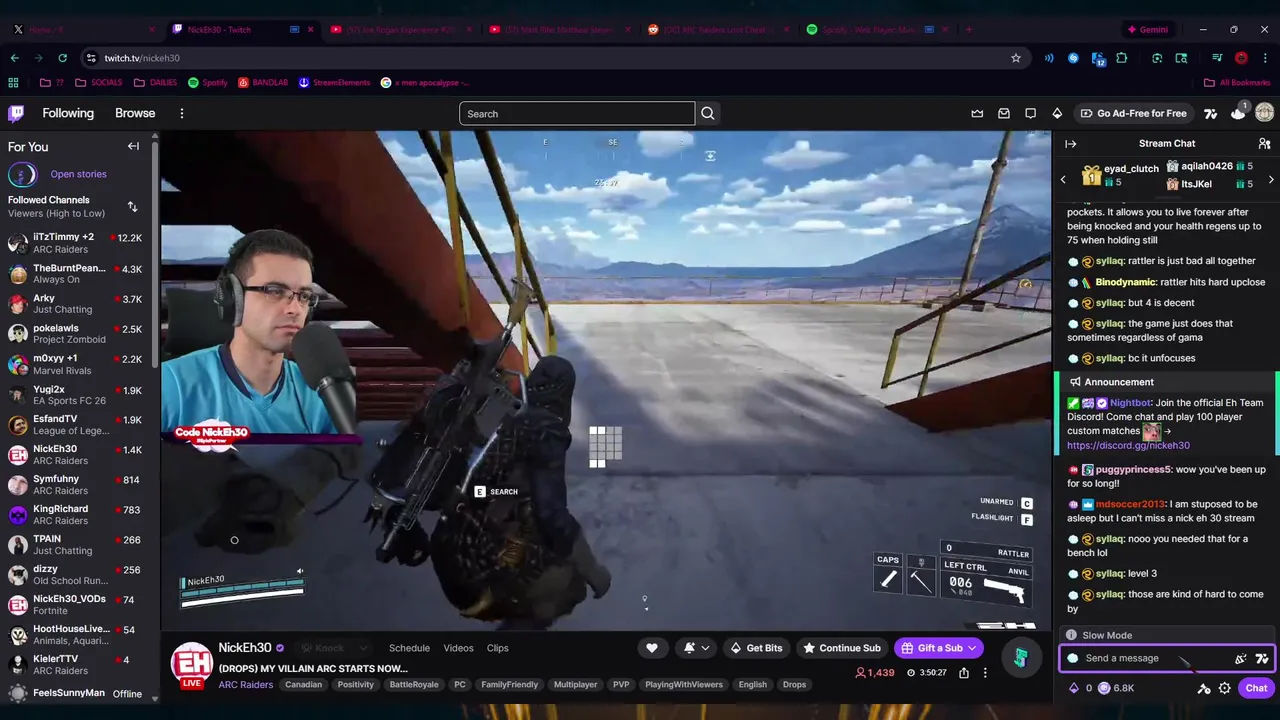Open the Chrome media controls icon
Screen dimensions: 1280x720
(x=1217, y=58)
